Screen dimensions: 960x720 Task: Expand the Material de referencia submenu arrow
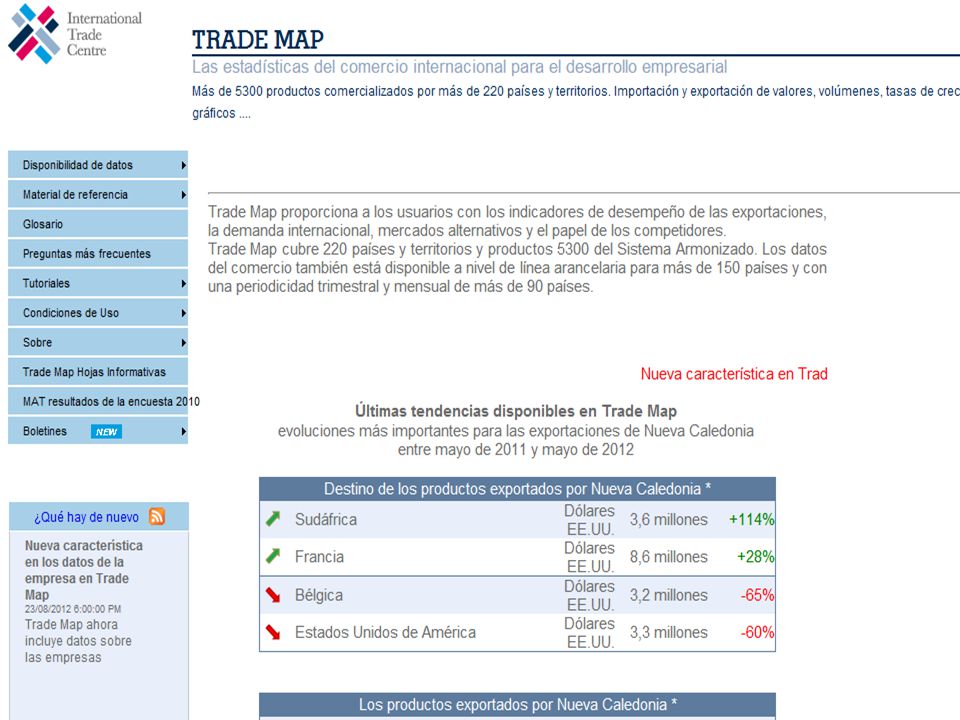183,195
